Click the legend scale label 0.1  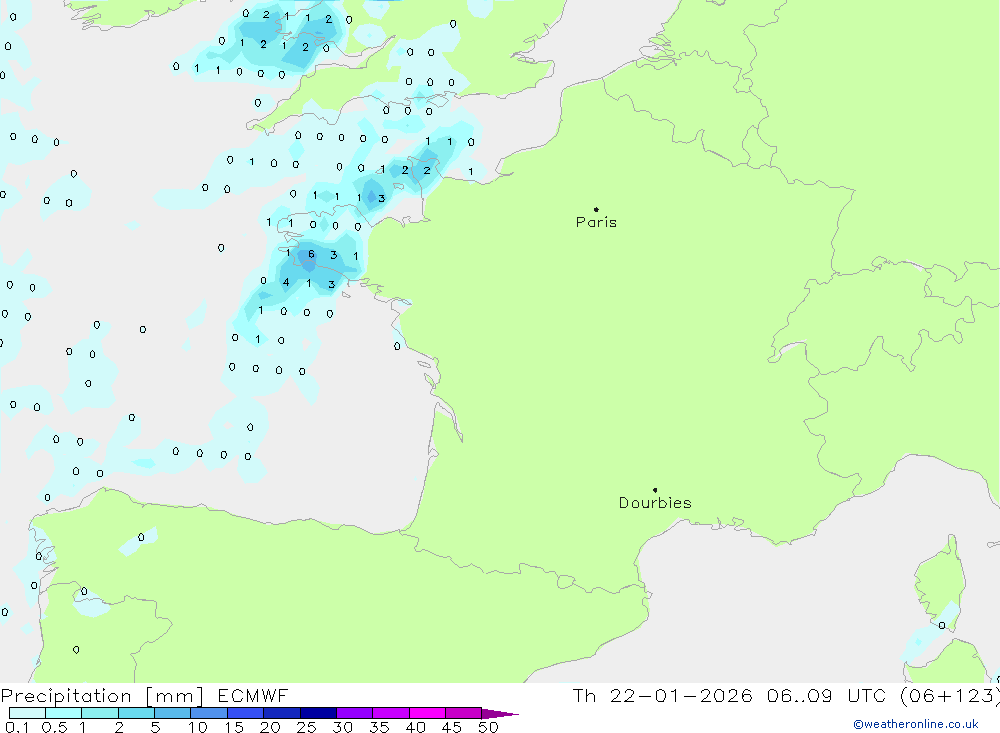[16, 727]
